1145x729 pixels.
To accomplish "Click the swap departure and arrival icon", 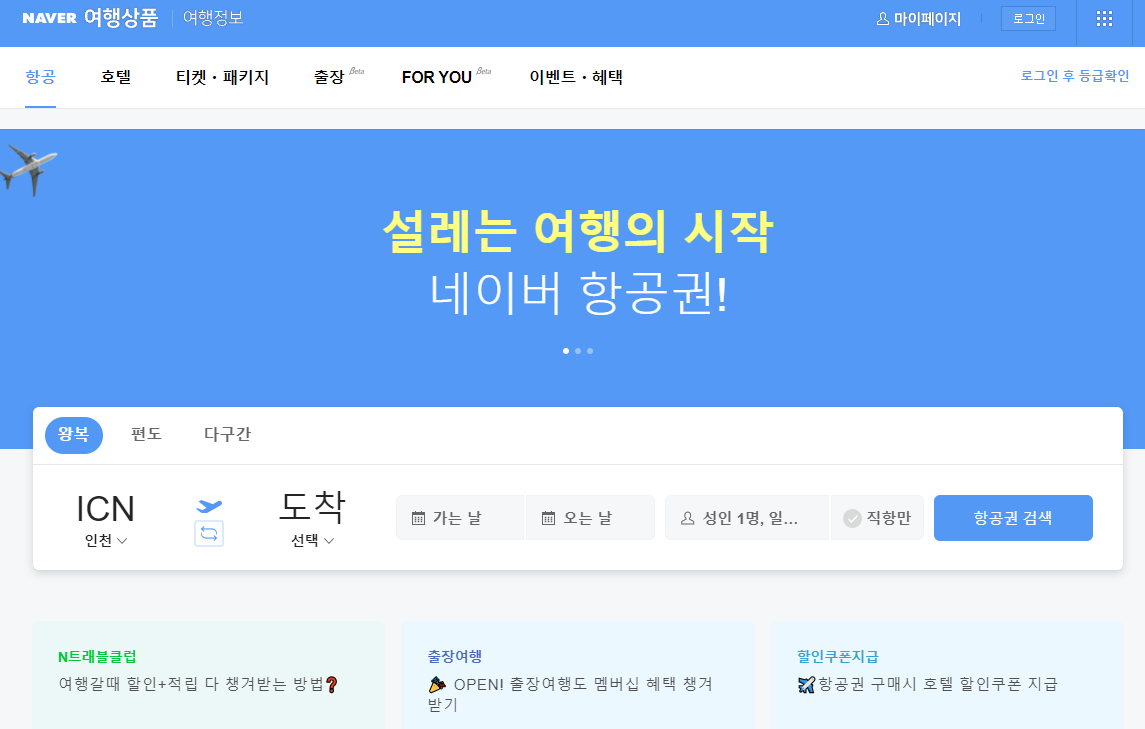I will (209, 533).
